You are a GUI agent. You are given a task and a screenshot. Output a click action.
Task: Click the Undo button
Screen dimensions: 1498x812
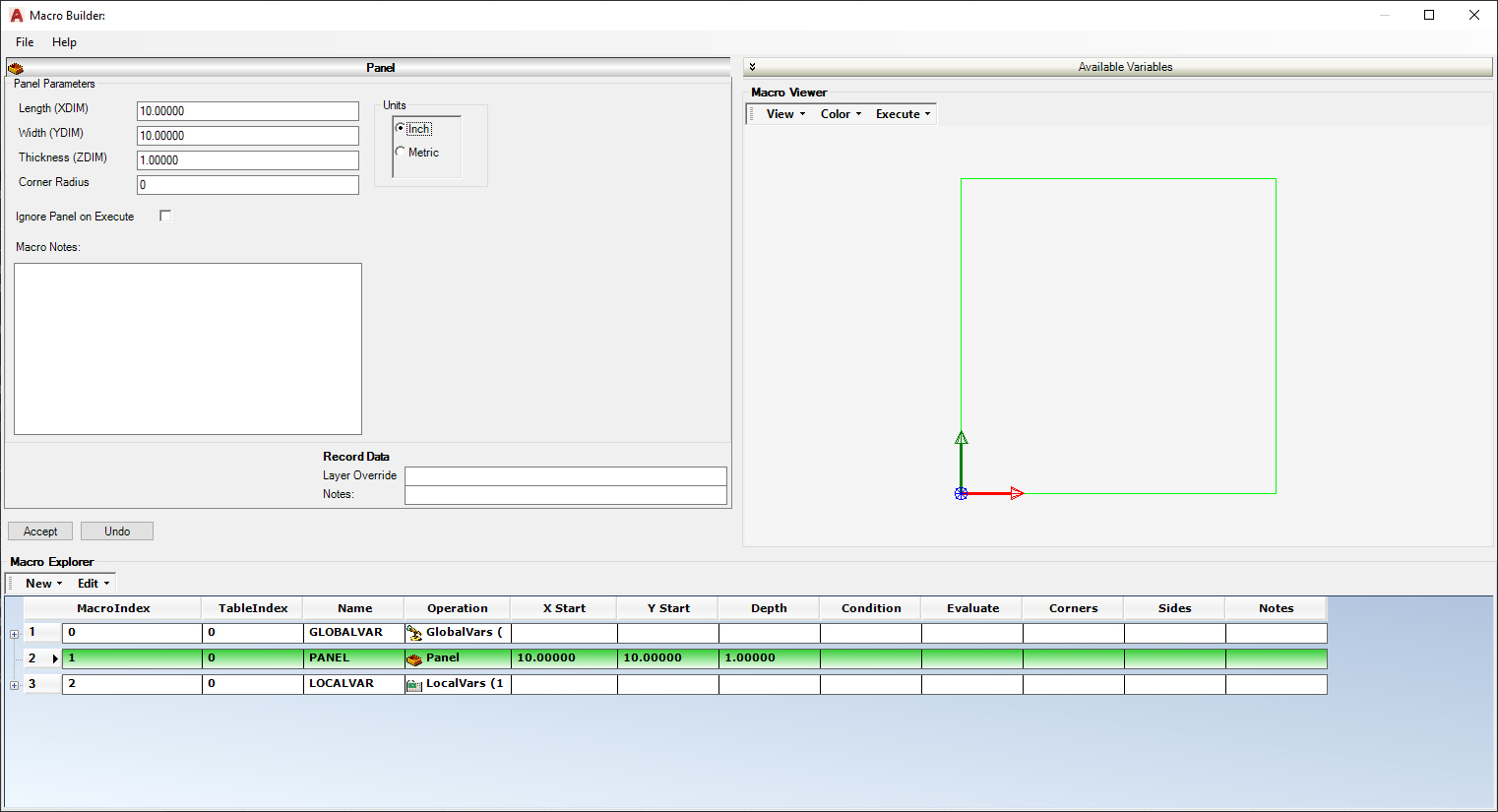116,531
